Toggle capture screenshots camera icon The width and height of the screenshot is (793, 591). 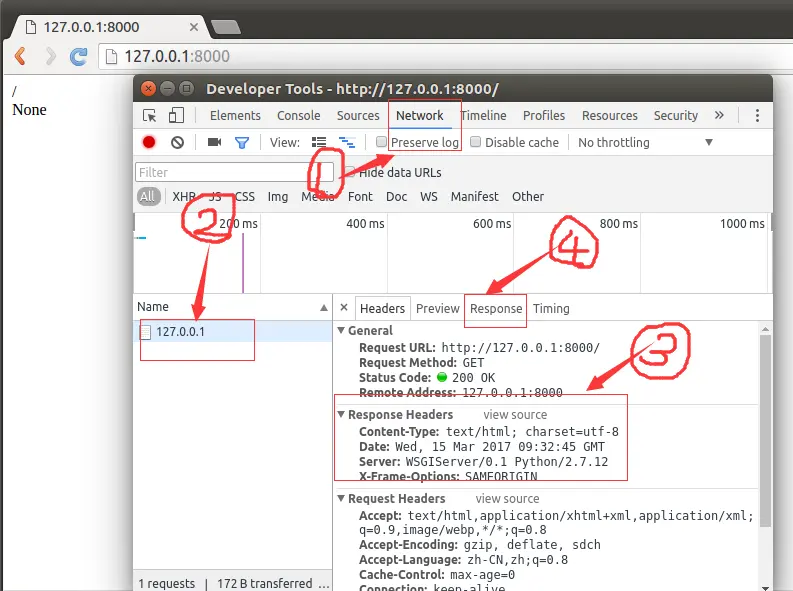click(214, 142)
